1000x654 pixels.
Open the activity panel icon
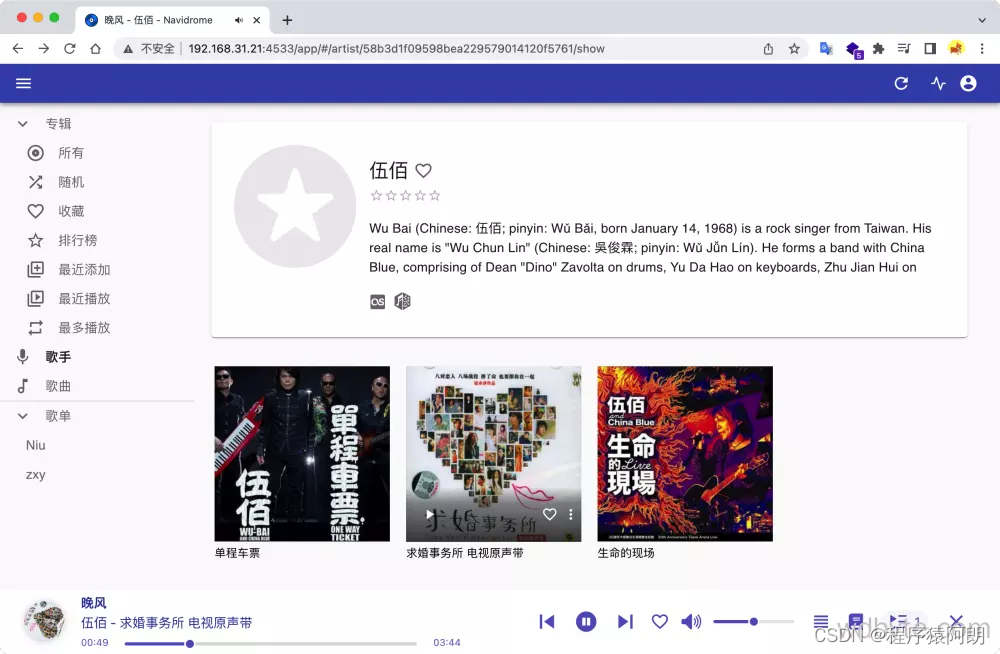[938, 84]
